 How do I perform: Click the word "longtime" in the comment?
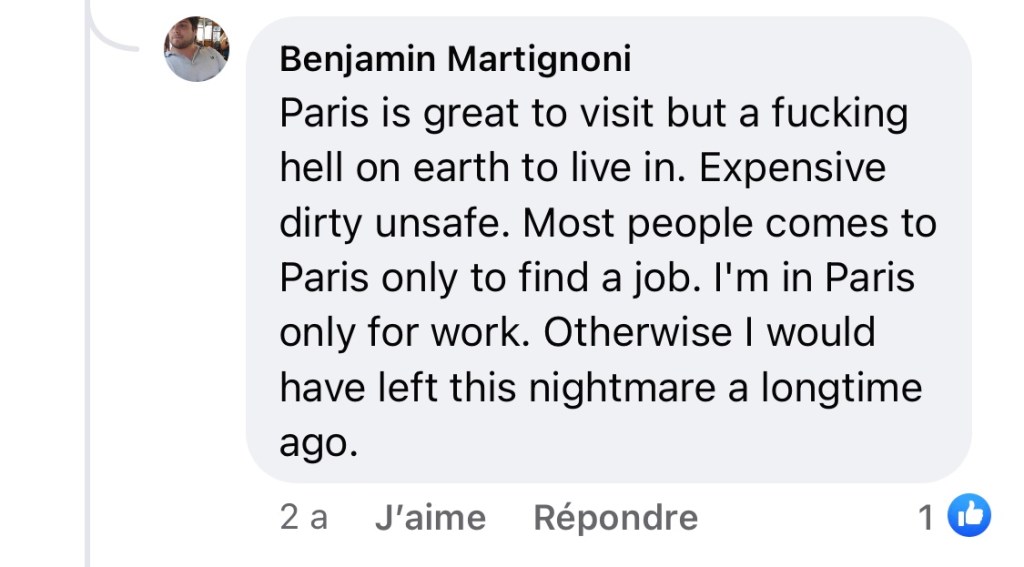pos(840,386)
